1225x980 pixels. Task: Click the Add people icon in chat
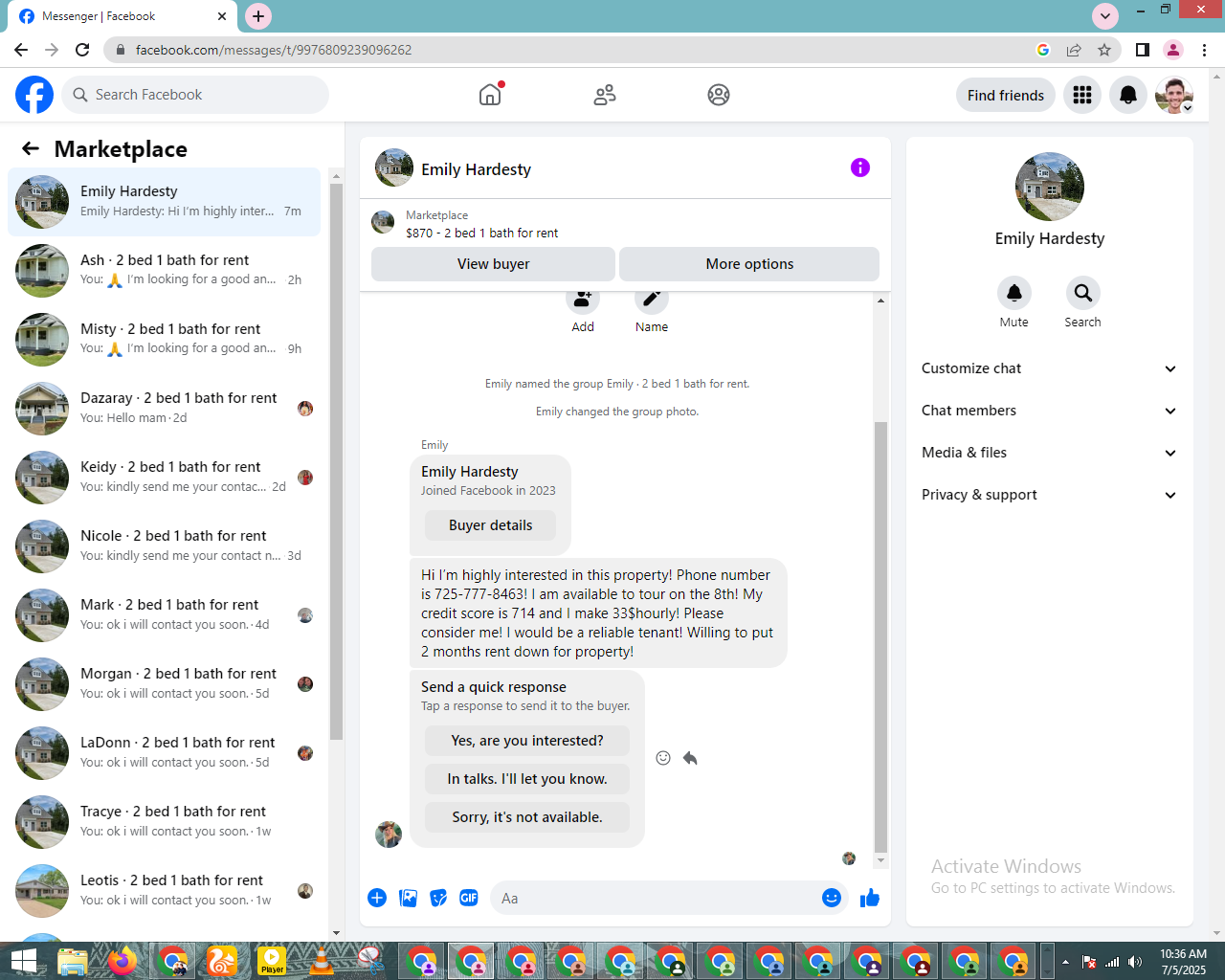(x=582, y=300)
